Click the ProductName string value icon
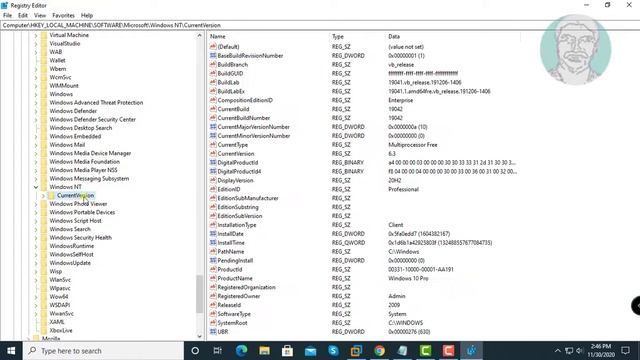Viewport: 640px width, 360px height. (213, 278)
